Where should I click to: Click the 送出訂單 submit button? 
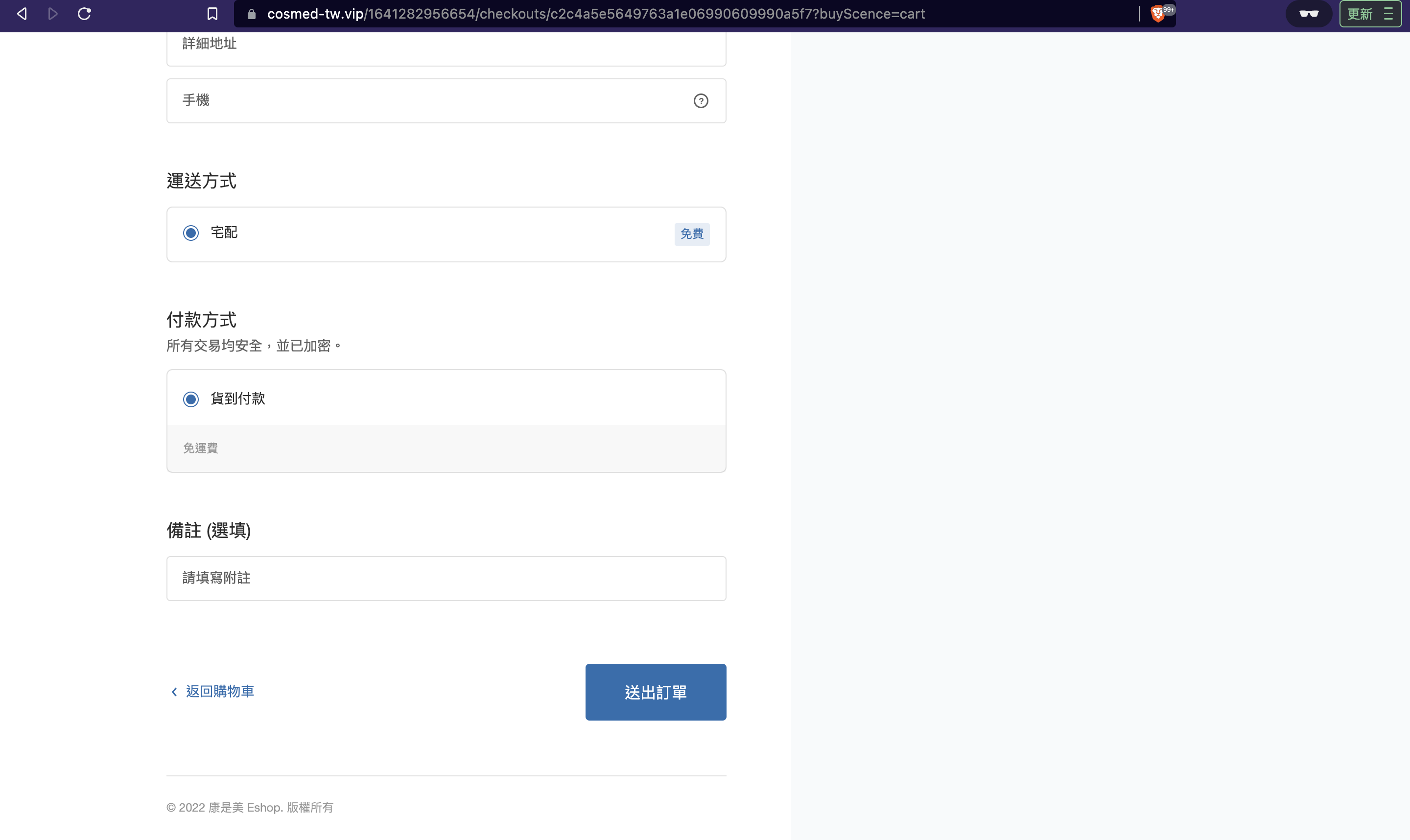pyautogui.click(x=656, y=692)
